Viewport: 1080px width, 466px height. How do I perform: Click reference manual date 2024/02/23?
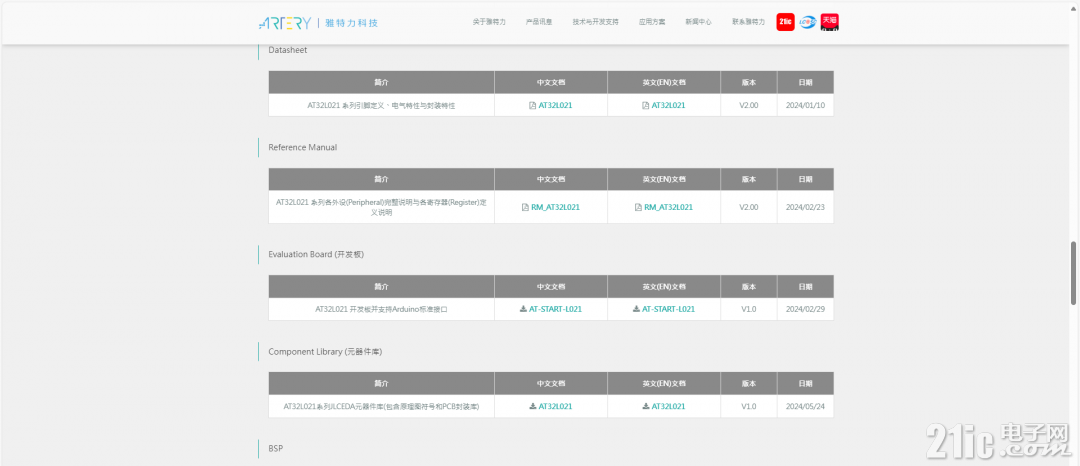tap(805, 207)
